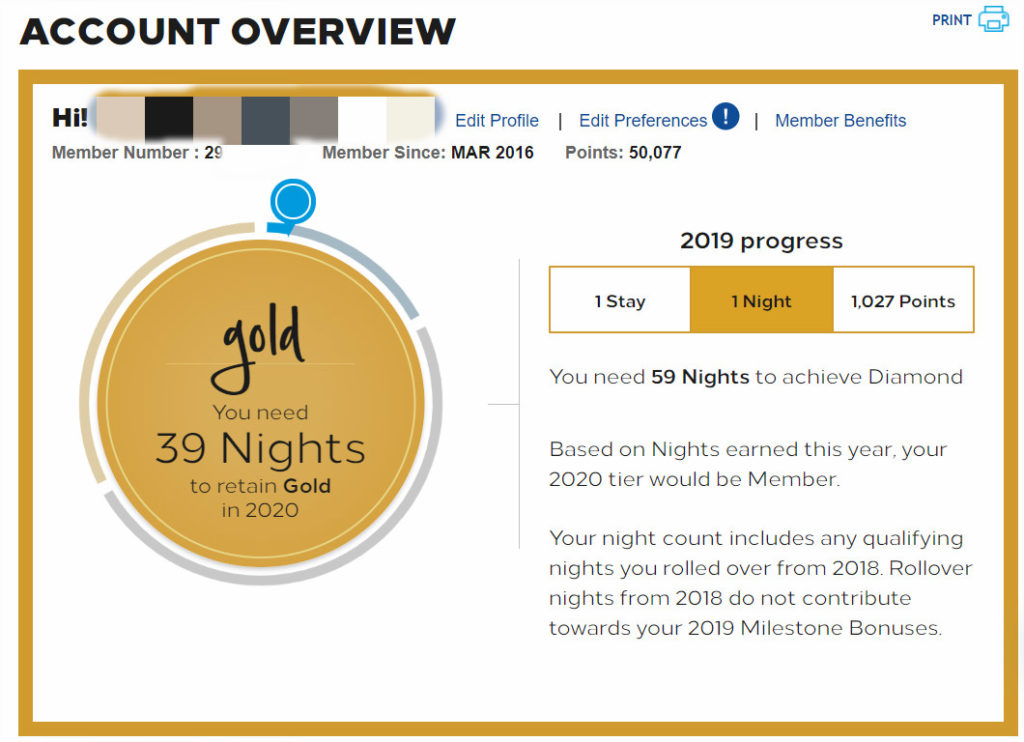Click the 39 Nights text in circle

pos(260,449)
